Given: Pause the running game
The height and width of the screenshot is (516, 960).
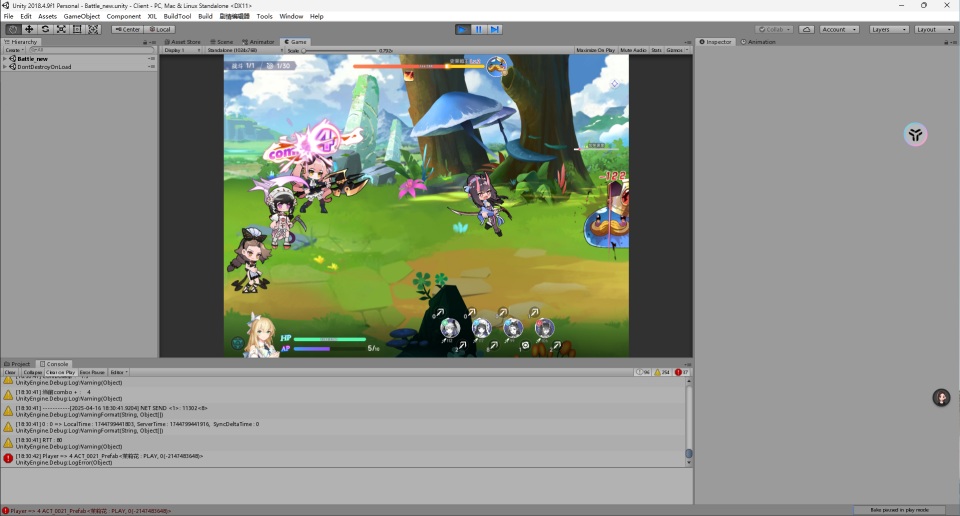Looking at the screenshot, I should (x=479, y=29).
